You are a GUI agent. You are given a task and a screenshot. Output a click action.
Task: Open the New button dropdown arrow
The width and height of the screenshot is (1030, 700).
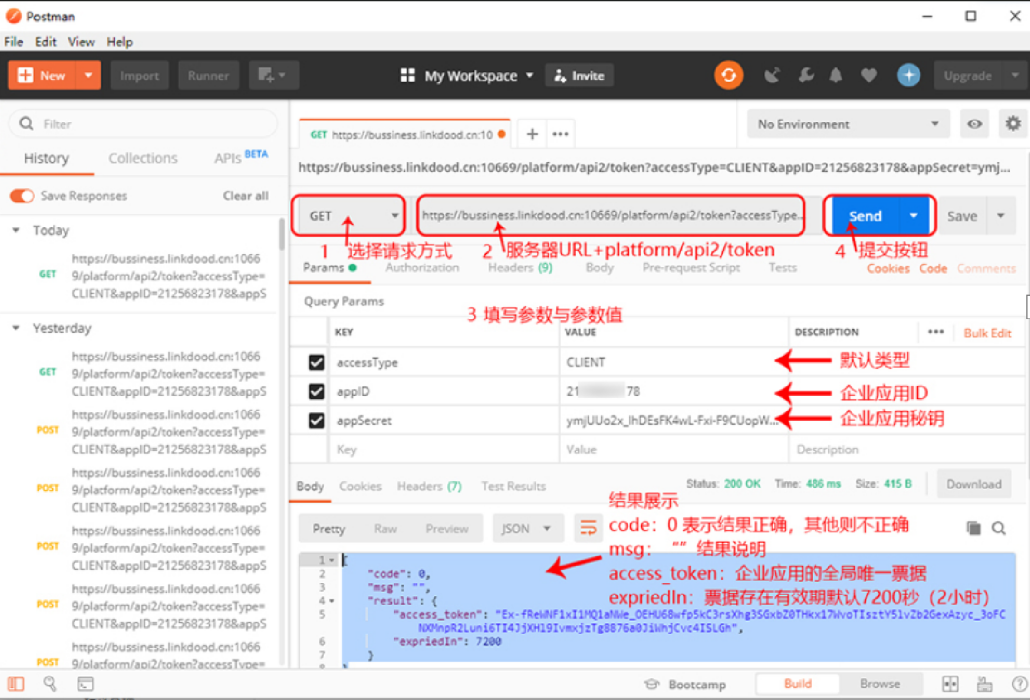coord(88,76)
